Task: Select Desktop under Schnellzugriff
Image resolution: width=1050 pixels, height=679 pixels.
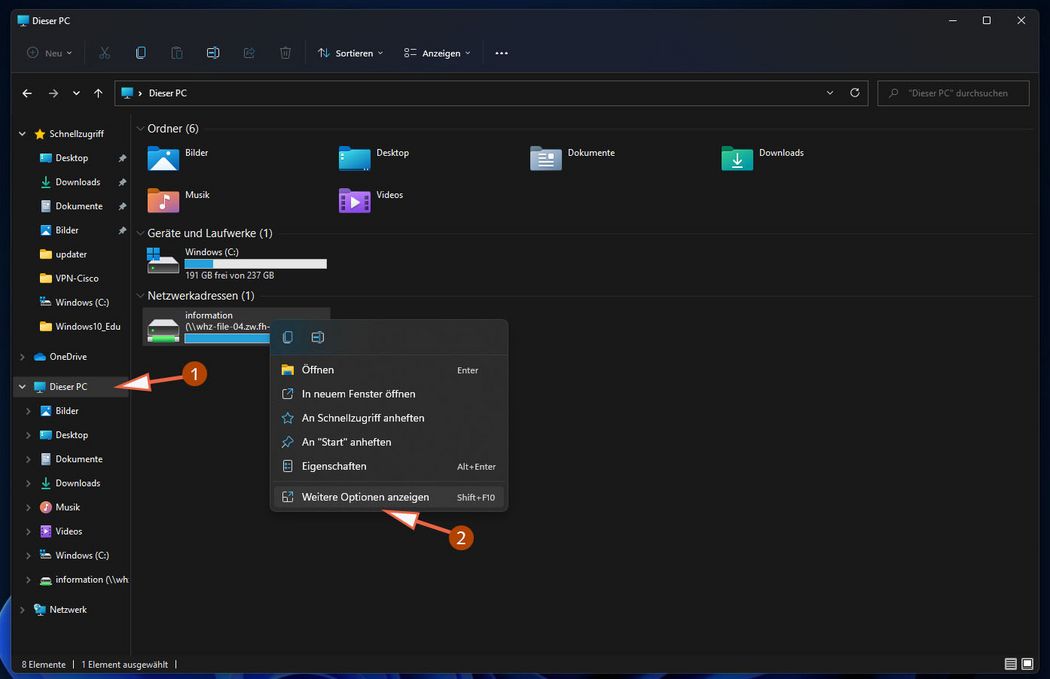Action: [72, 158]
